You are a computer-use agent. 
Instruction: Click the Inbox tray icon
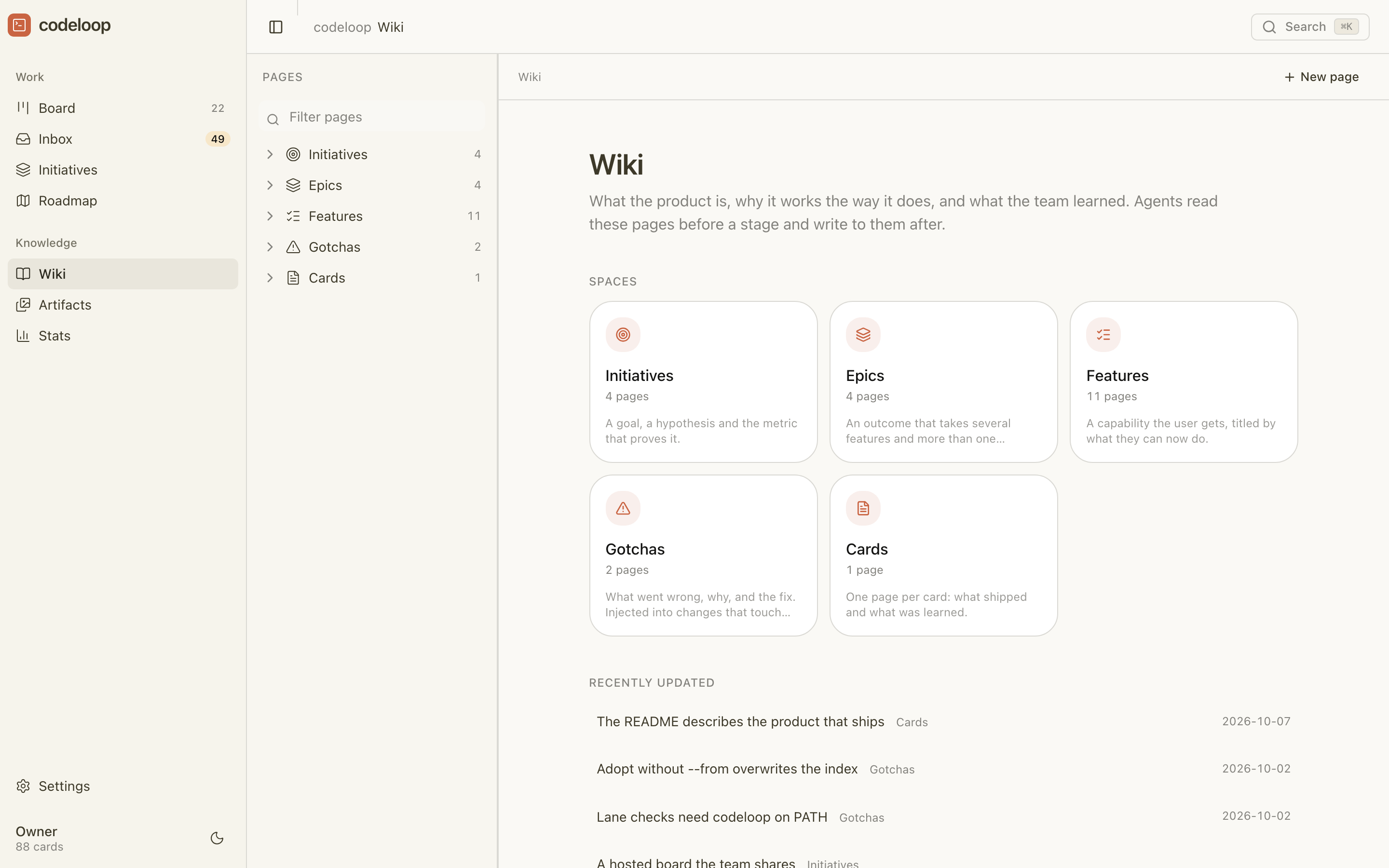click(23, 139)
